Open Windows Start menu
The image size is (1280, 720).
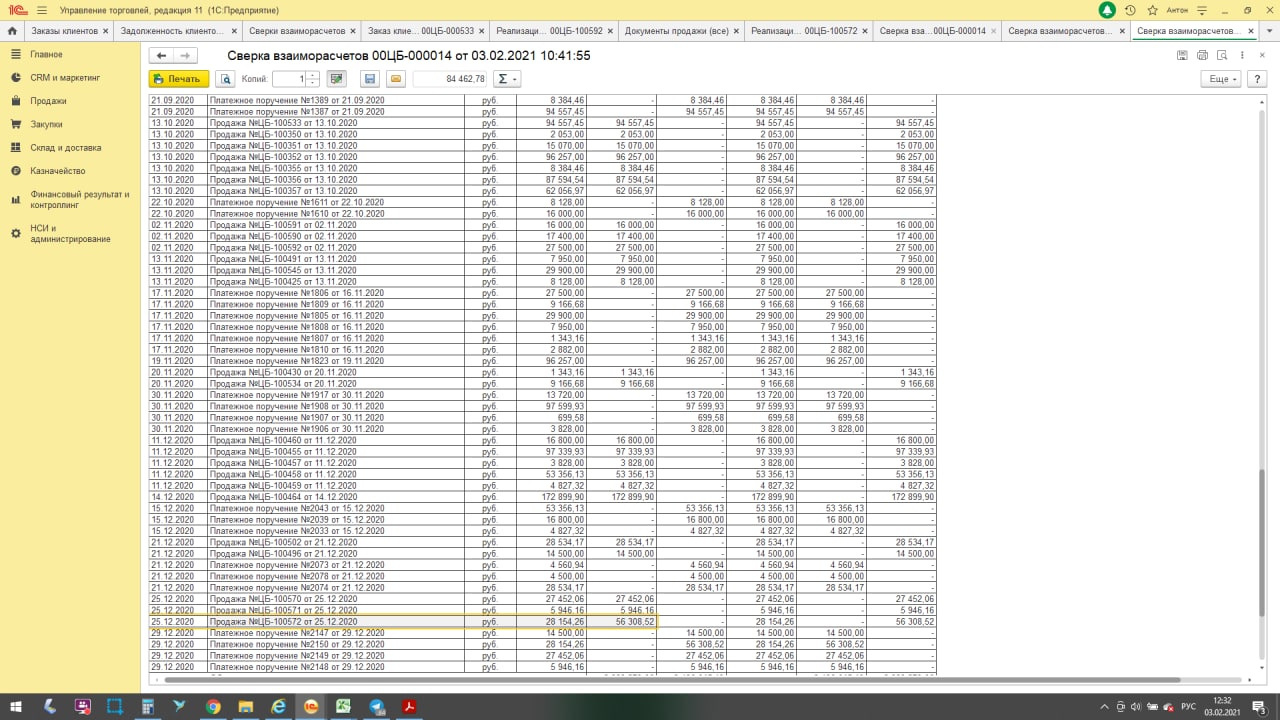tap(14, 706)
